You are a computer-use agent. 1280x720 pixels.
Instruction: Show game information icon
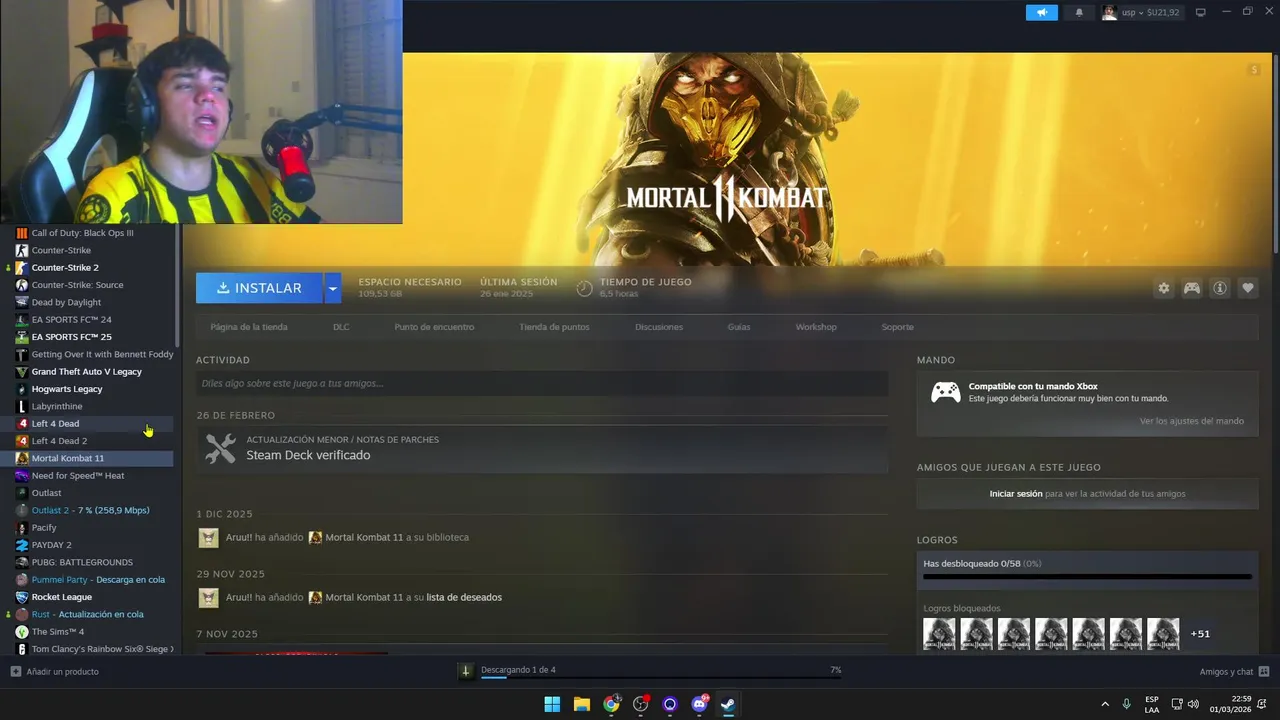pos(1220,288)
